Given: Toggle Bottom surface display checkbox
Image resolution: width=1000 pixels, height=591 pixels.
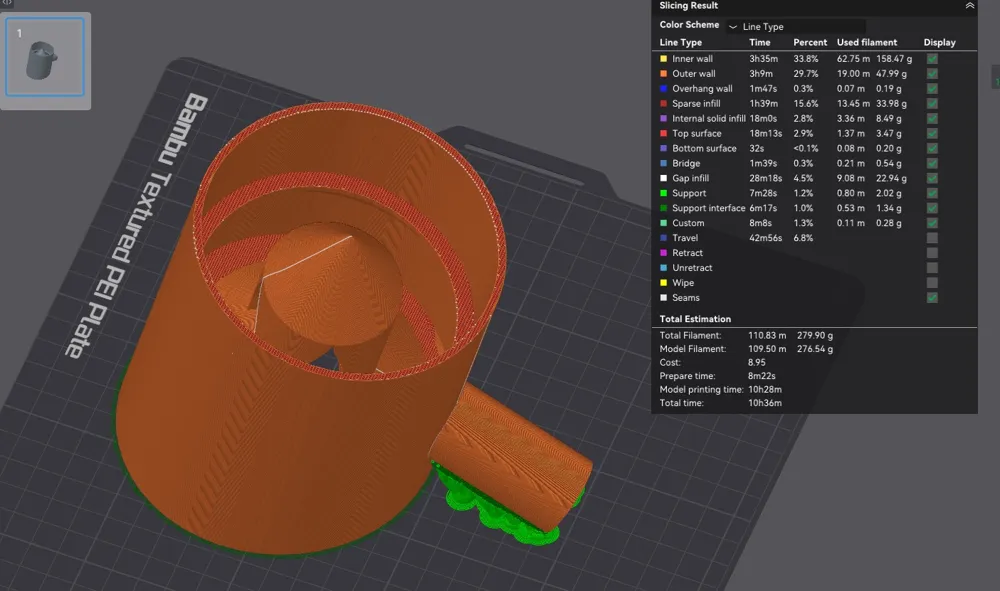Looking at the screenshot, I should (932, 148).
